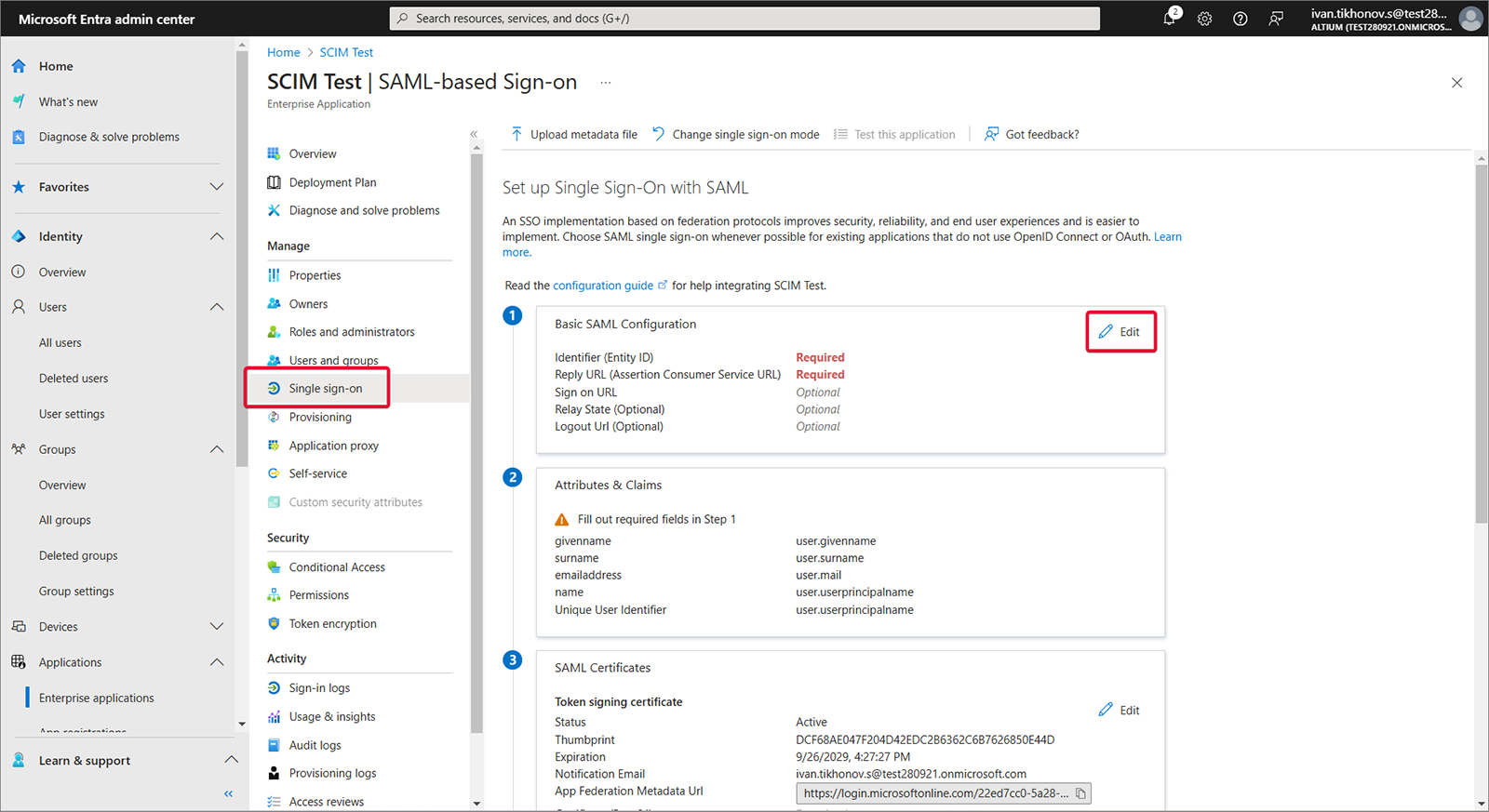Click Change single sign-on mode
This screenshot has height=812, width=1489.
tap(745, 135)
